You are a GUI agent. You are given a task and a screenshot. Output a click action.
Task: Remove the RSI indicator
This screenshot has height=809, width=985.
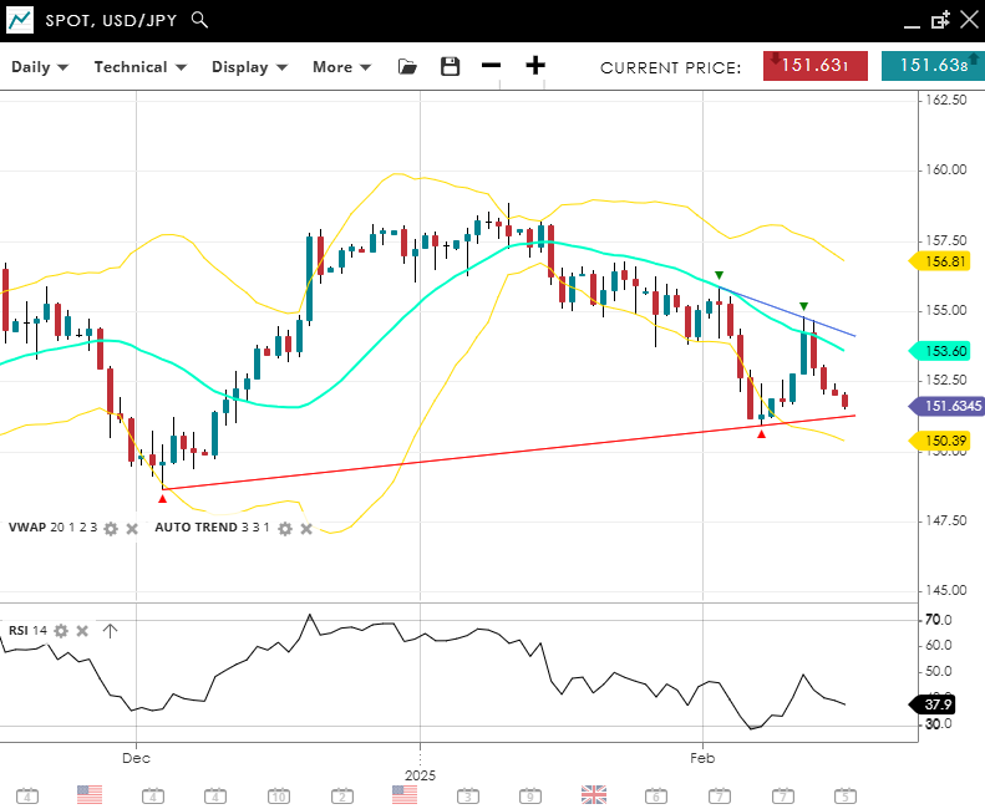(83, 631)
